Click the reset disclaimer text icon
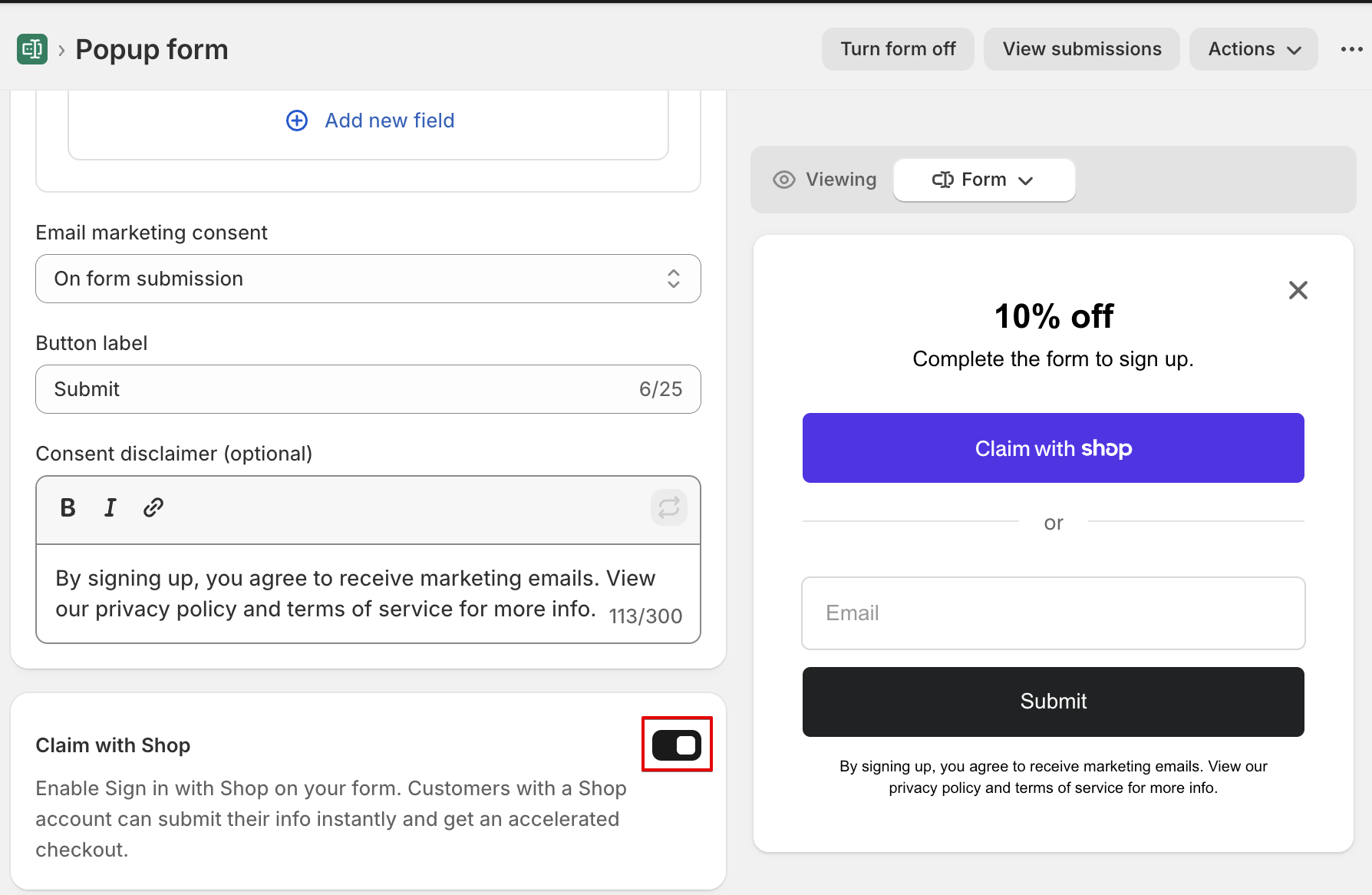This screenshot has width=1372, height=895. point(668,507)
